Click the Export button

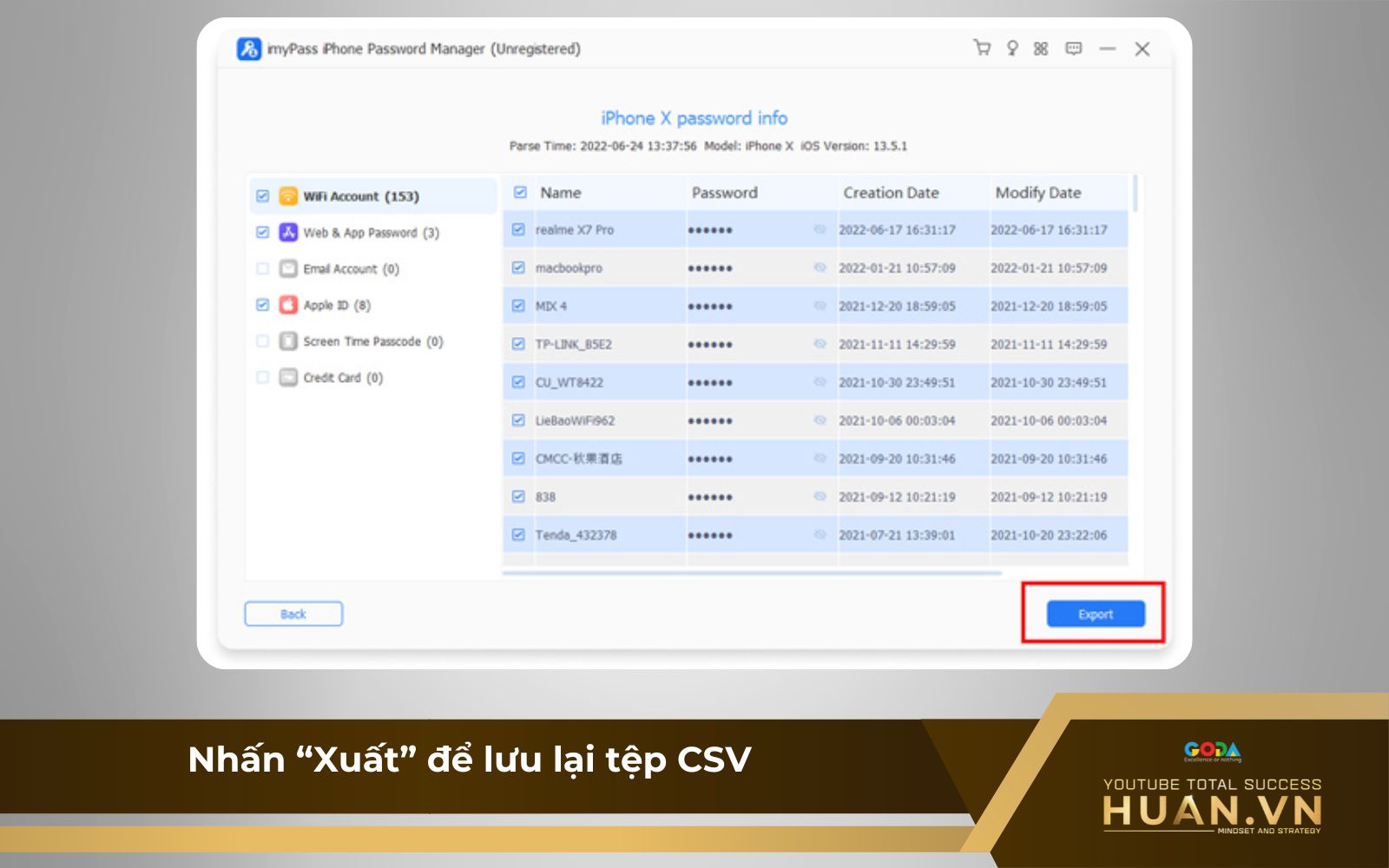pos(1096,614)
